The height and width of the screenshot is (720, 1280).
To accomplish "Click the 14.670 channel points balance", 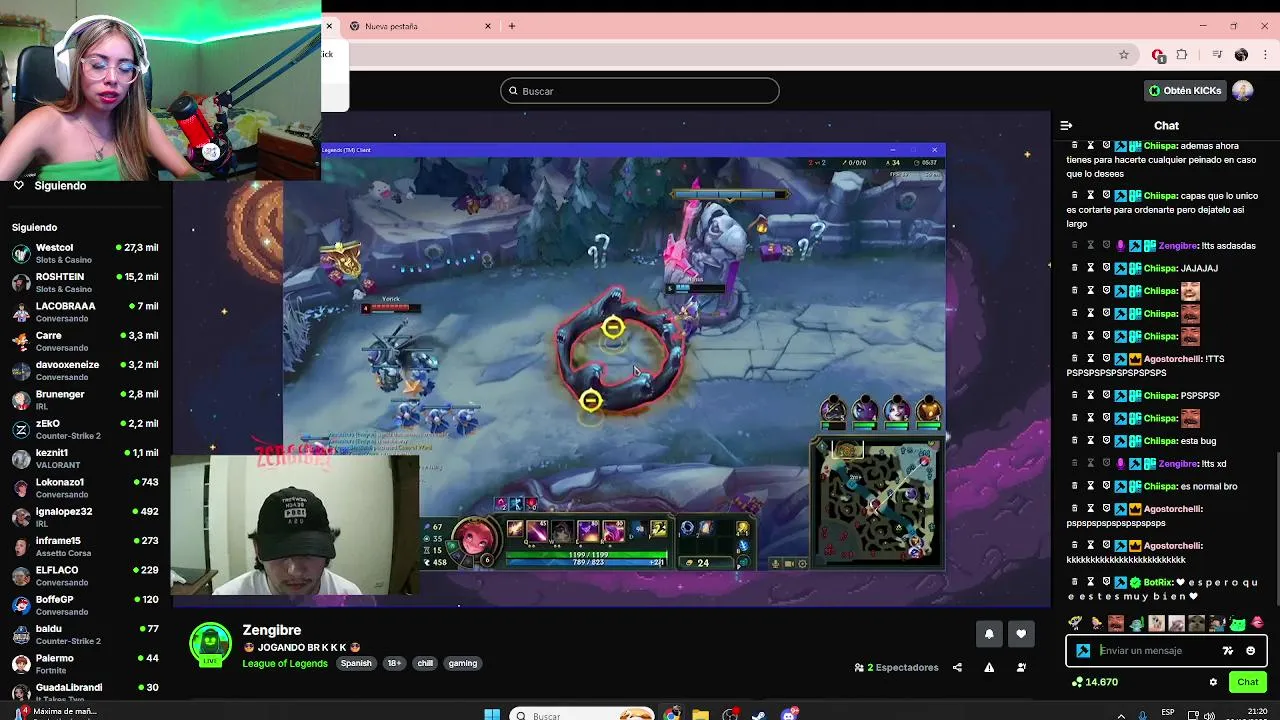I will pos(1094,682).
